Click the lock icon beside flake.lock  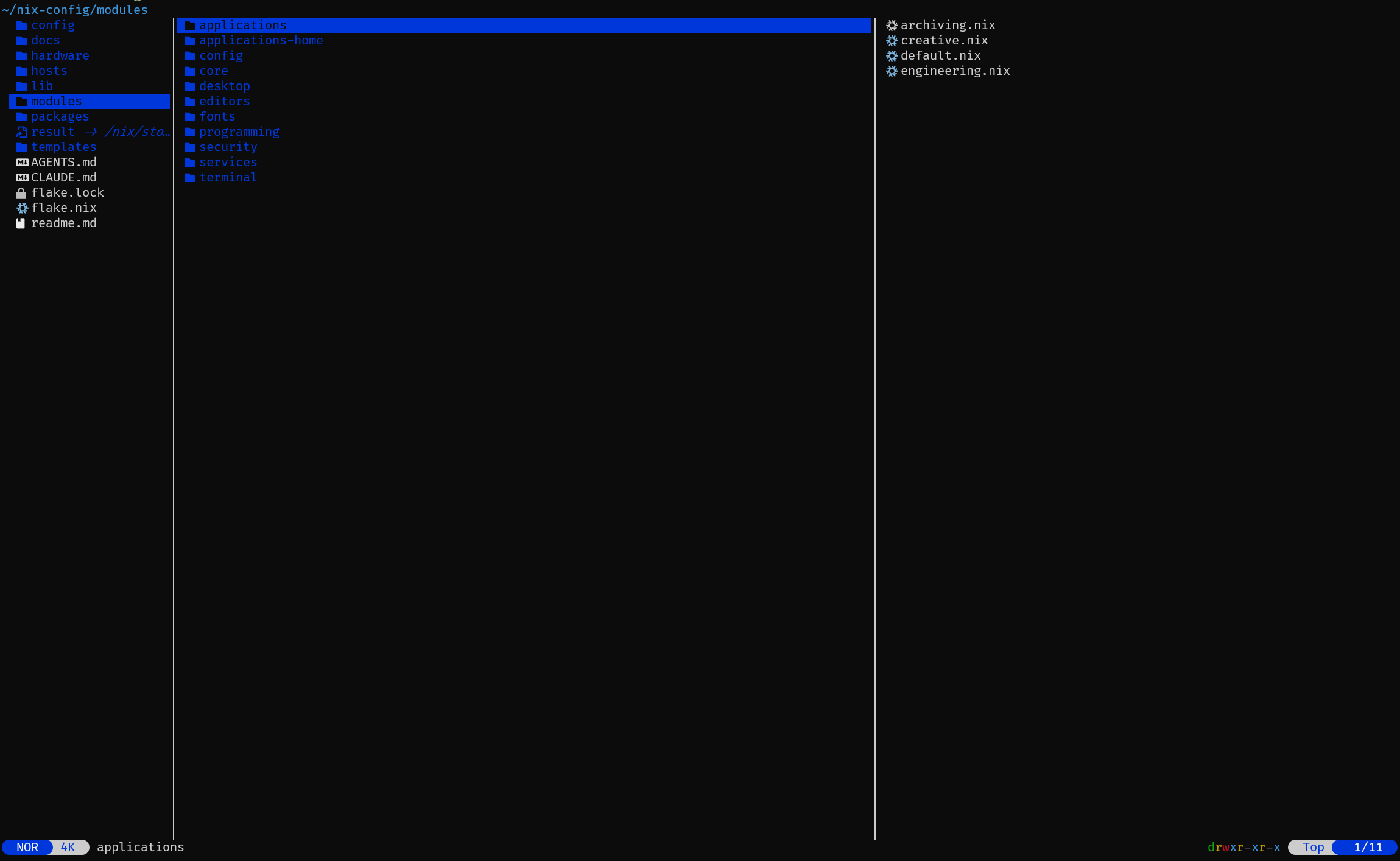coord(21,193)
